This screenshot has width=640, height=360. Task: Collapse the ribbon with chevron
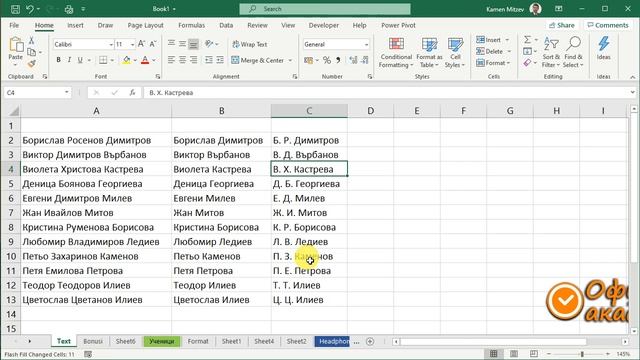[x=632, y=77]
